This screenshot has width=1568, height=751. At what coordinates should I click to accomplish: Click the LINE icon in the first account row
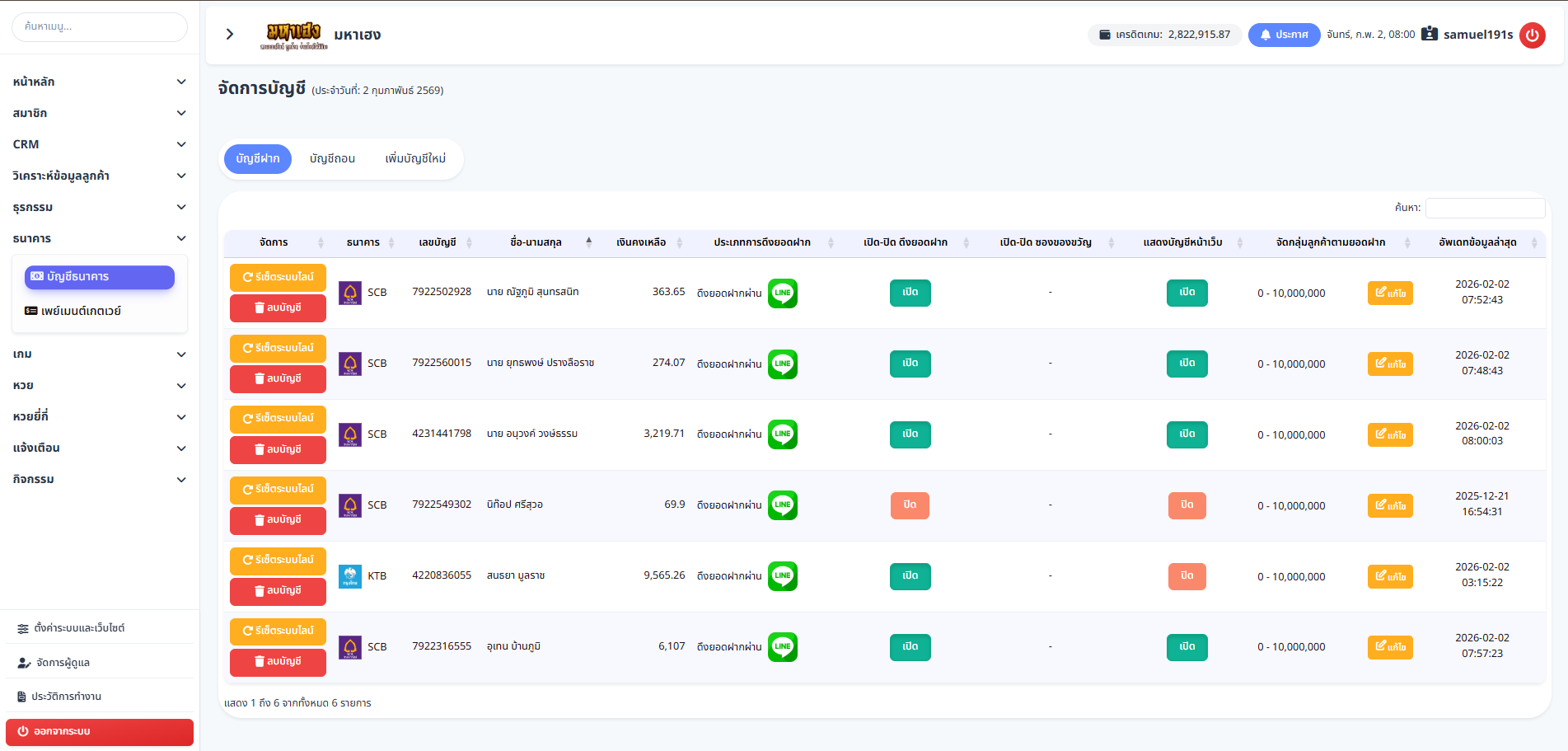tap(782, 293)
